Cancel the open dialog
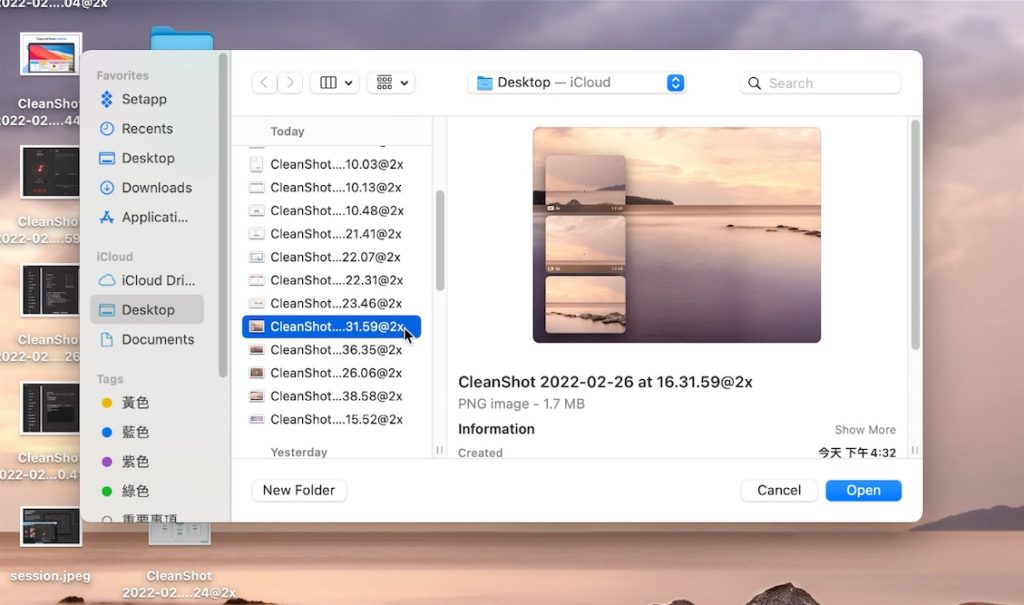1024x605 pixels. click(778, 491)
